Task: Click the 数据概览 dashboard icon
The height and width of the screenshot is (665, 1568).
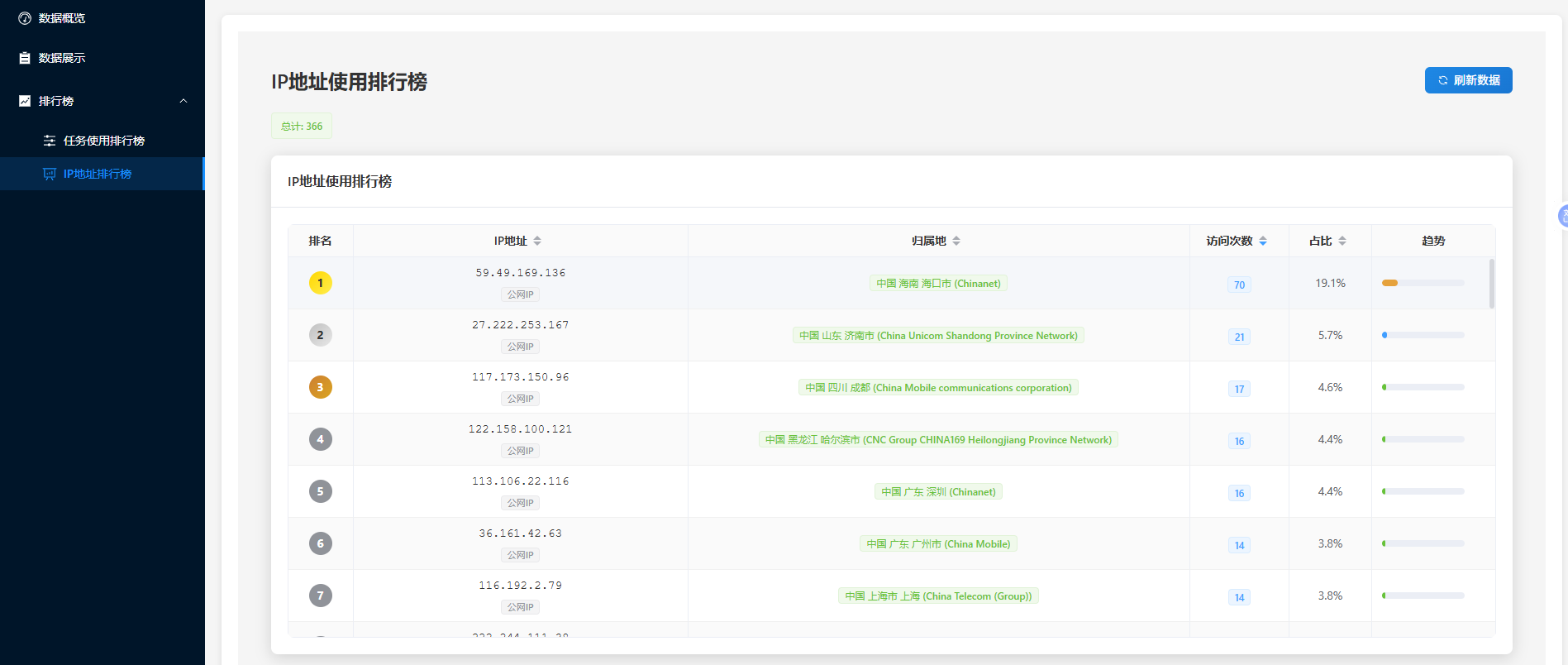Action: [x=25, y=18]
